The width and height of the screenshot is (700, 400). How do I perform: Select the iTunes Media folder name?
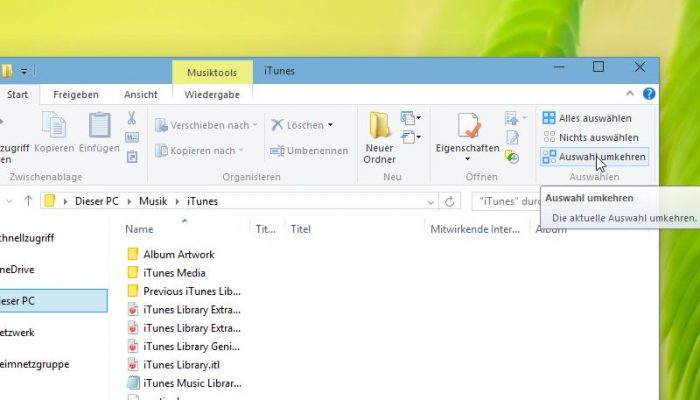point(175,273)
